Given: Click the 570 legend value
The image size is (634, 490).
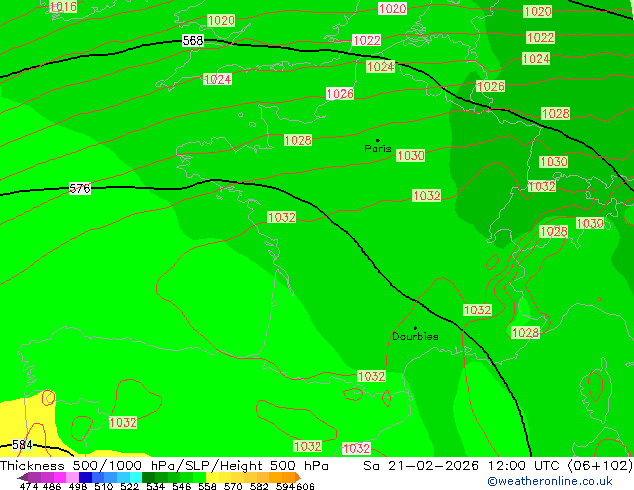Looking at the screenshot, I should [233, 486].
